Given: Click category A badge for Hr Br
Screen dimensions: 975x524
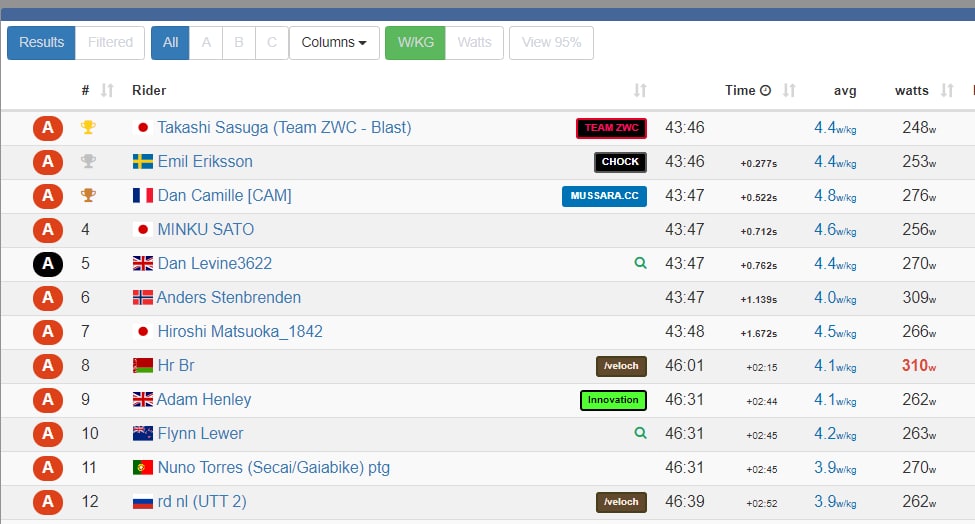Looking at the screenshot, I should click(x=48, y=366).
